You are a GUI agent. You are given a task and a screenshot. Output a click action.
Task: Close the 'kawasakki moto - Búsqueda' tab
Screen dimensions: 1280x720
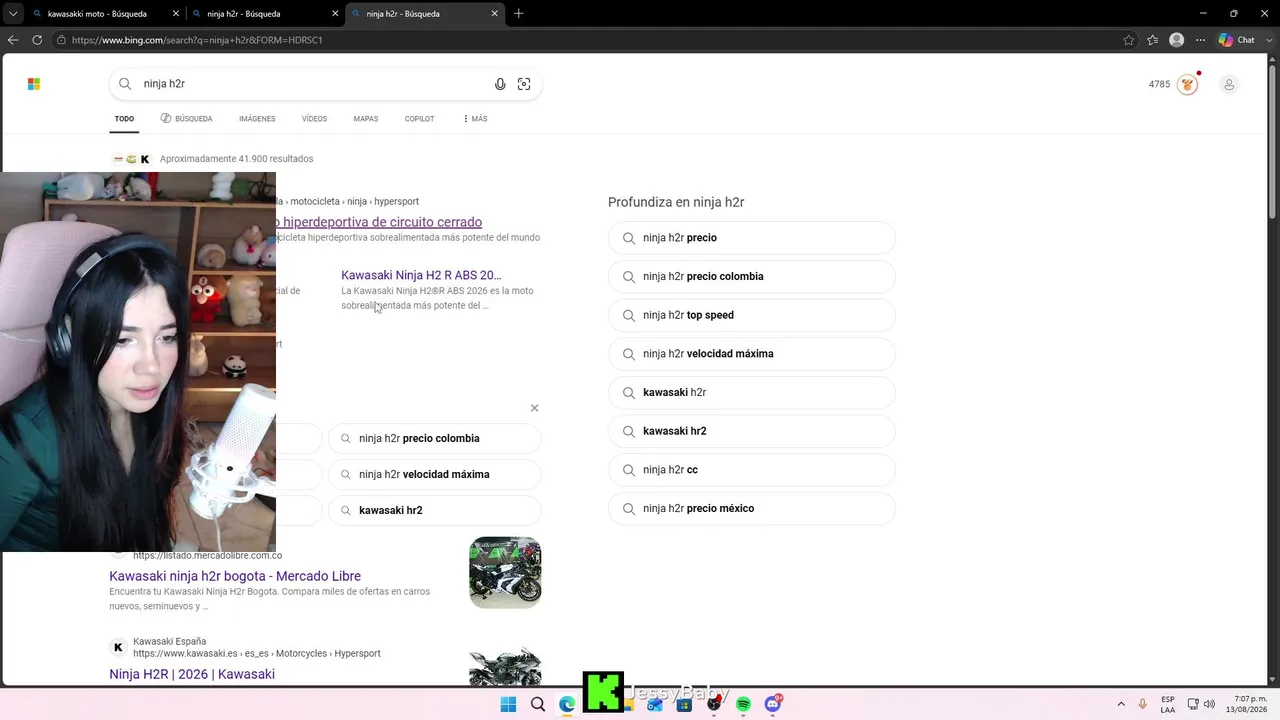(x=175, y=14)
